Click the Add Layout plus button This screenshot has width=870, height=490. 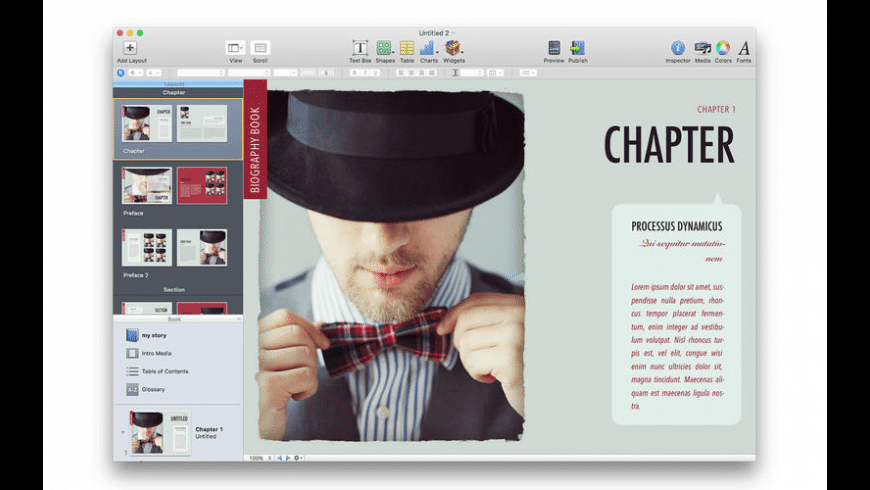(130, 48)
